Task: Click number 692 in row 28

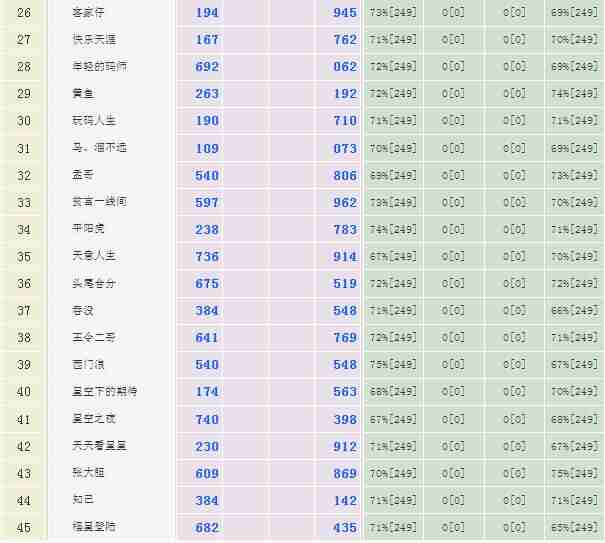Action: point(207,67)
